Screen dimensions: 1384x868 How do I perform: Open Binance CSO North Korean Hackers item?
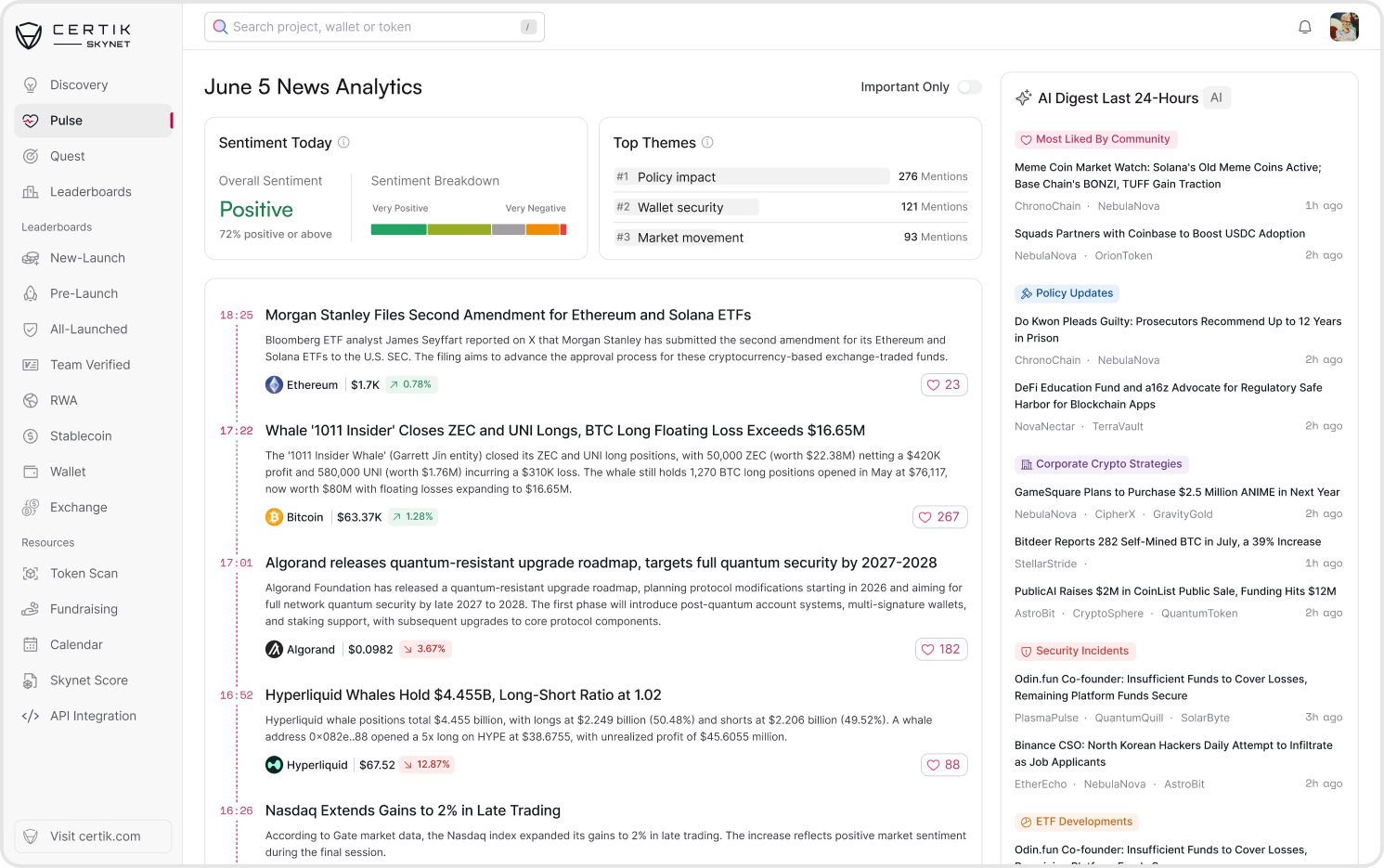click(1173, 754)
